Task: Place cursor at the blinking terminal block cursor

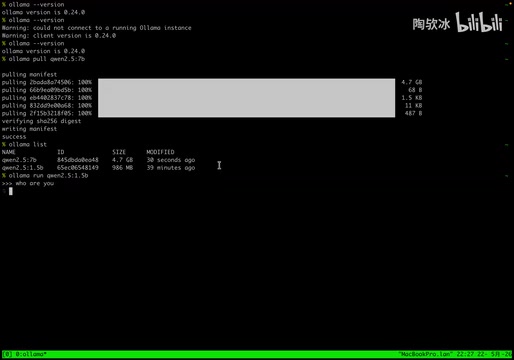Action: tap(11, 191)
